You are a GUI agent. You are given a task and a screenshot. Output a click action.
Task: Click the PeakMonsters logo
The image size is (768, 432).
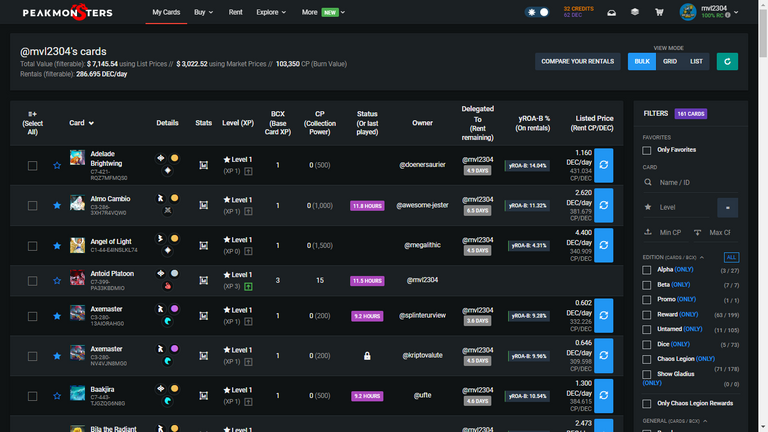[68, 13]
